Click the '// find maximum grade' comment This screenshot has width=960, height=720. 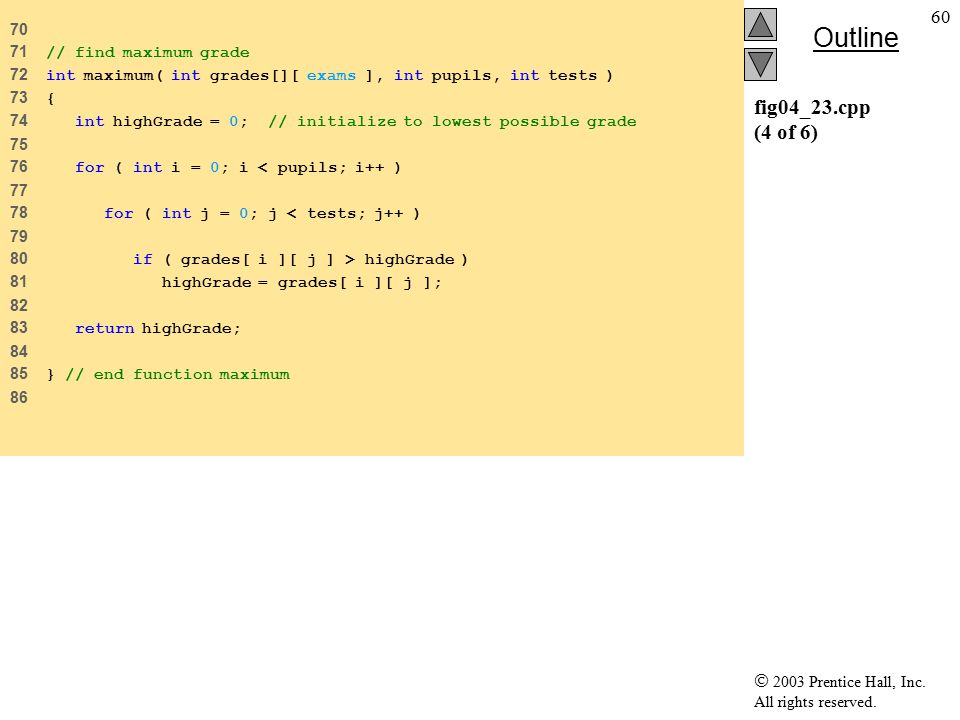(148, 53)
